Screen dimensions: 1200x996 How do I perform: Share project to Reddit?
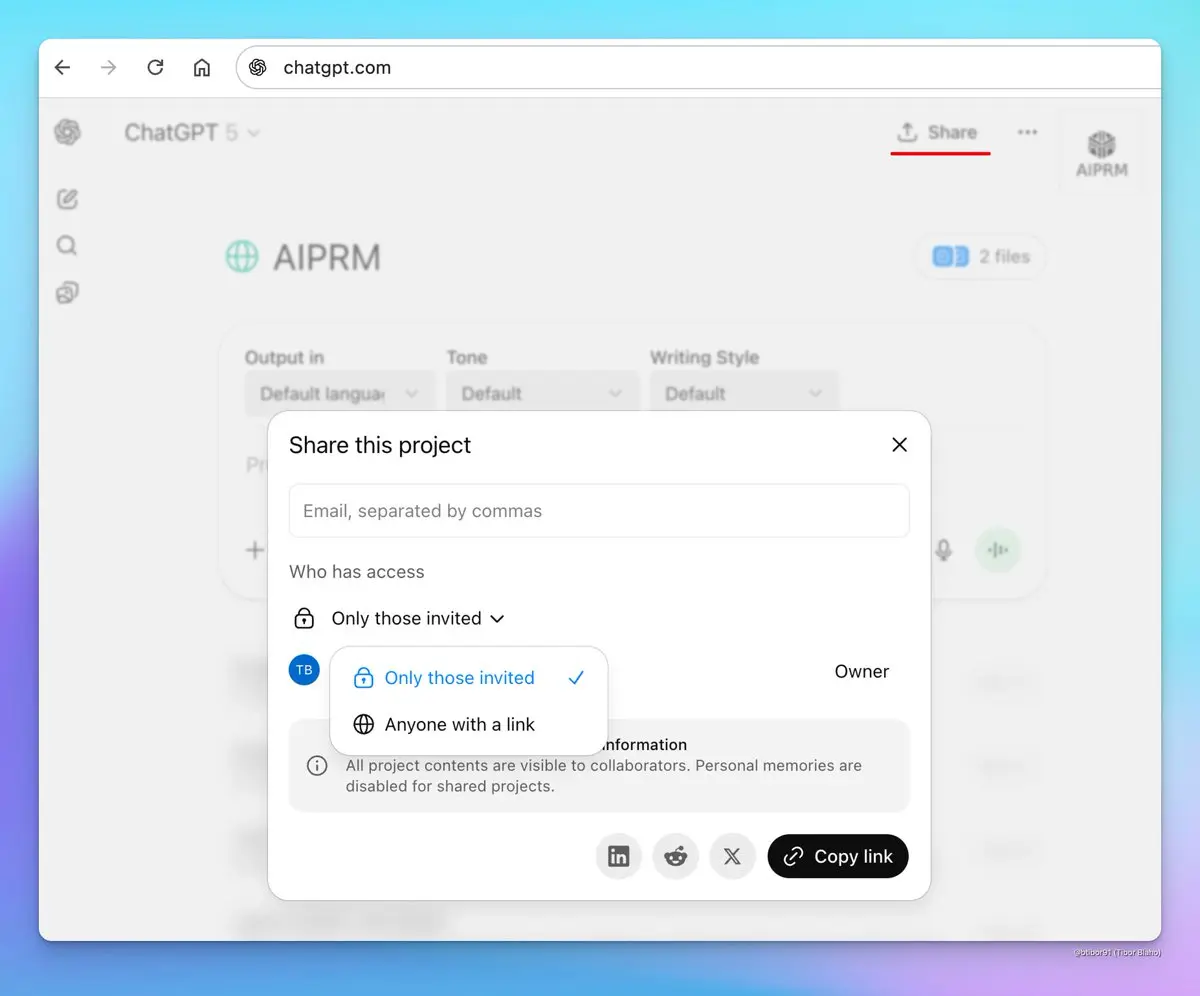coord(676,857)
